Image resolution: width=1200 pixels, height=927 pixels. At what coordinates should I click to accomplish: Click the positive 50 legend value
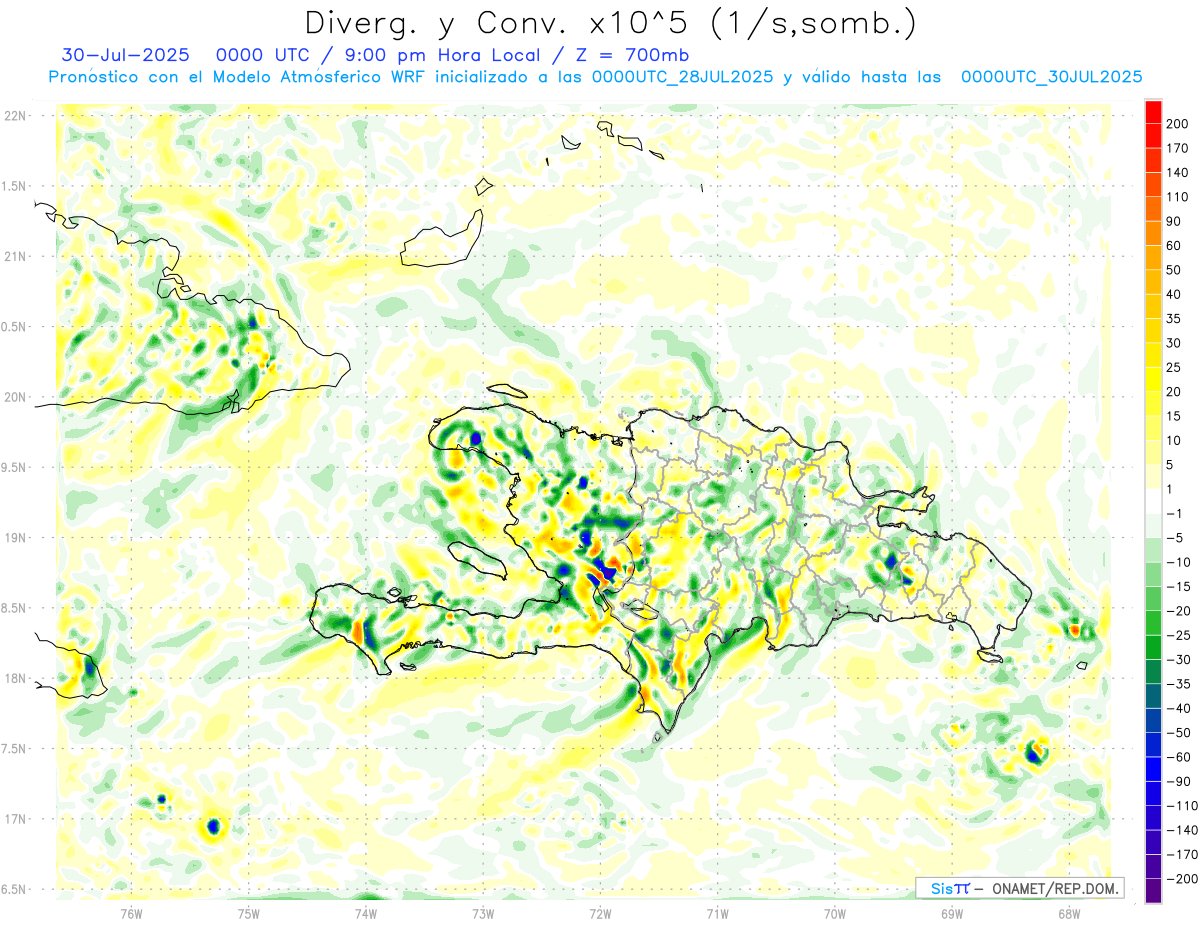tap(1174, 270)
